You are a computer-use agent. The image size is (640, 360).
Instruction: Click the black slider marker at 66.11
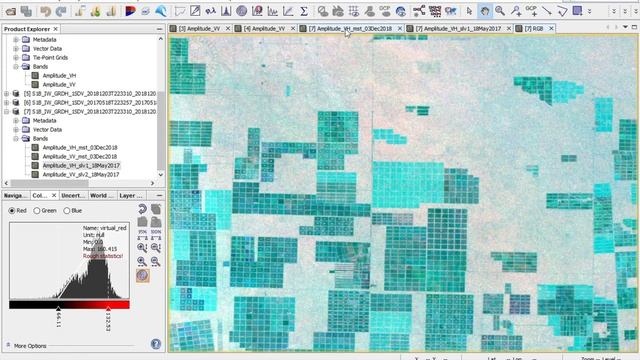[58, 309]
